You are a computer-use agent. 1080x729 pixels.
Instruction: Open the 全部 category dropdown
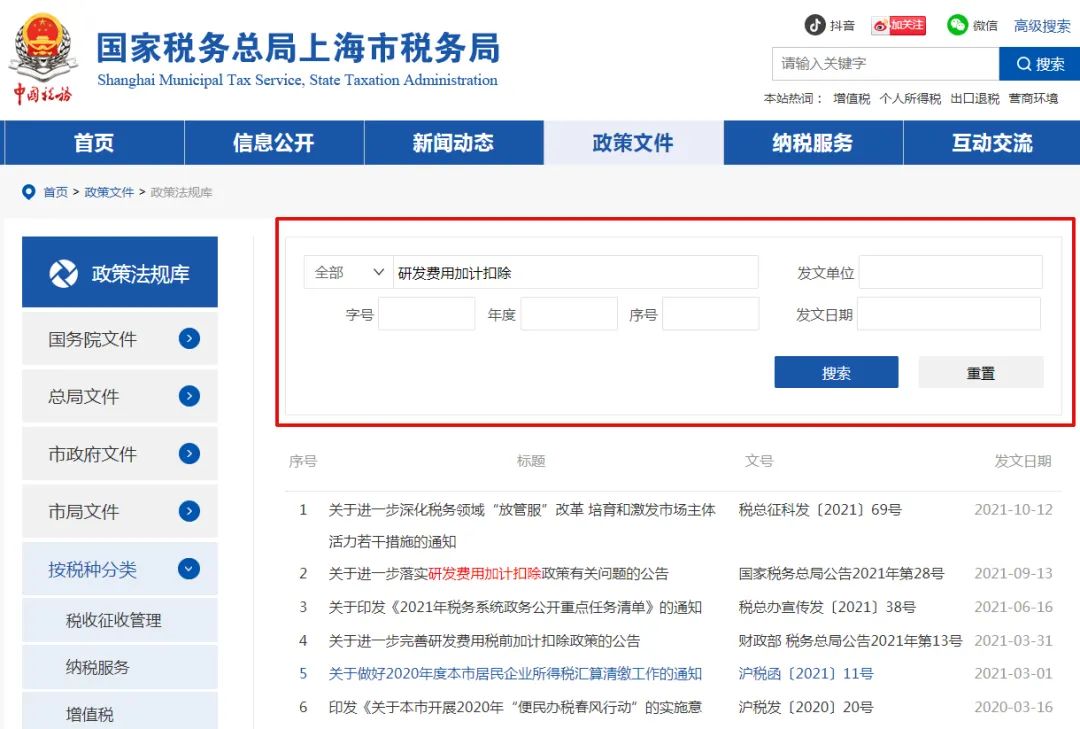(x=348, y=272)
